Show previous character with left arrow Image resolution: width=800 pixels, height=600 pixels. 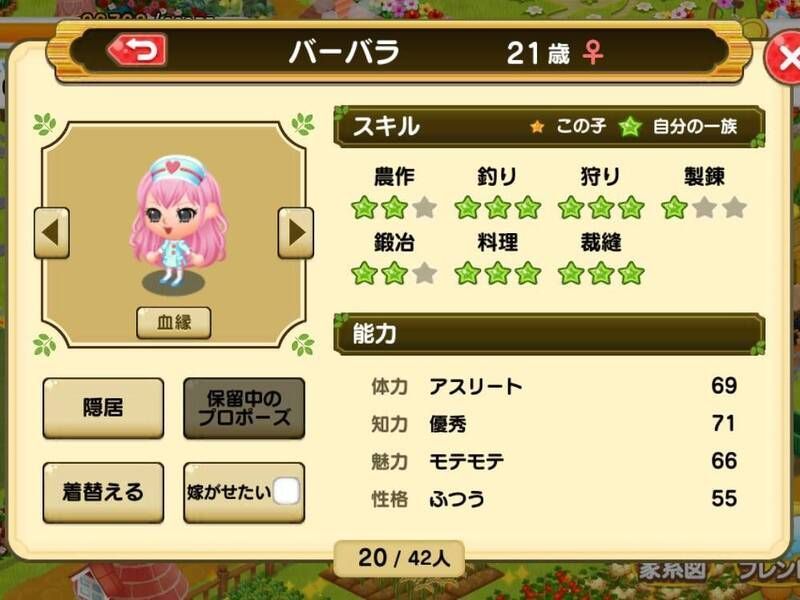pos(52,233)
